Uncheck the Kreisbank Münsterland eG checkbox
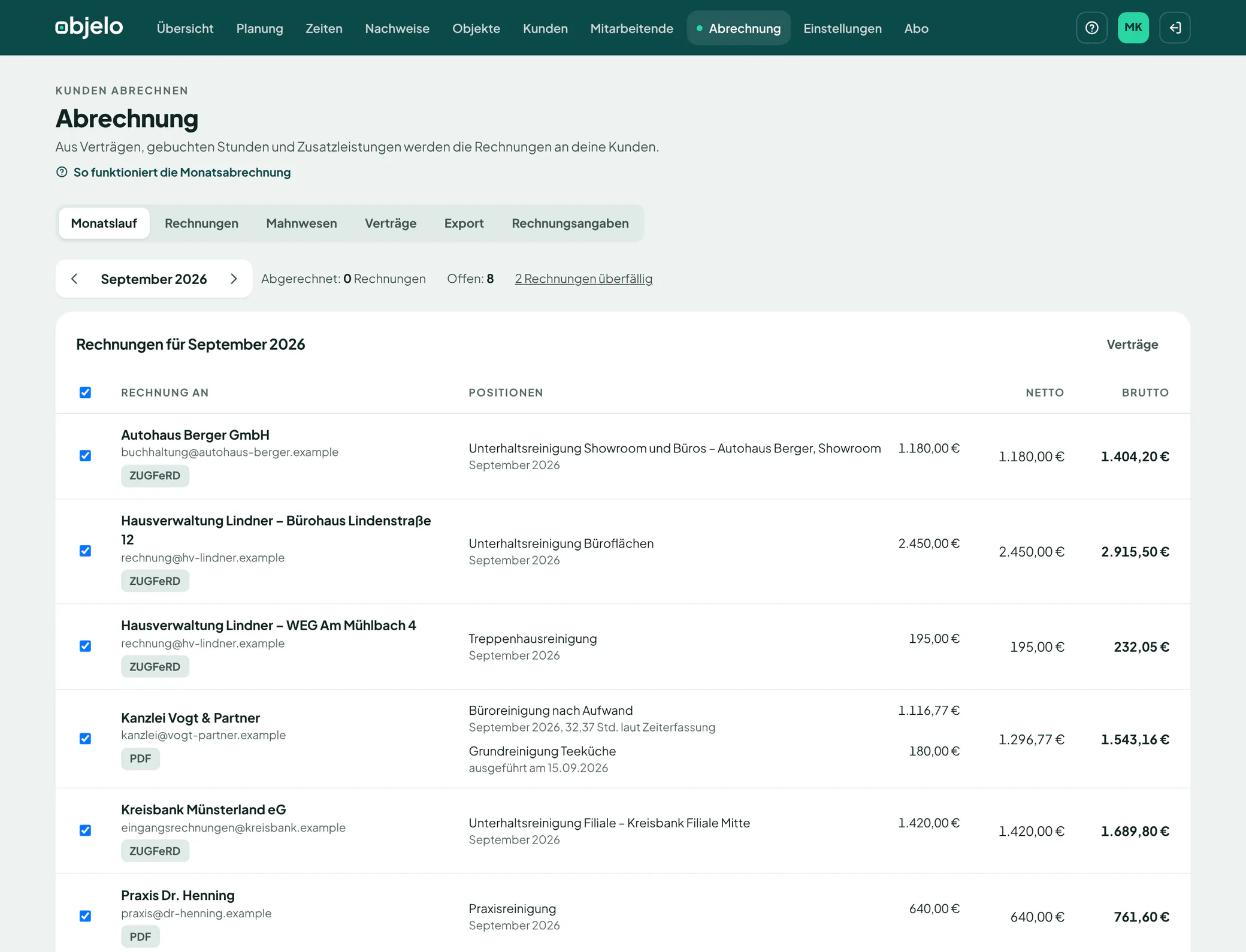The width and height of the screenshot is (1246, 952). click(x=85, y=830)
